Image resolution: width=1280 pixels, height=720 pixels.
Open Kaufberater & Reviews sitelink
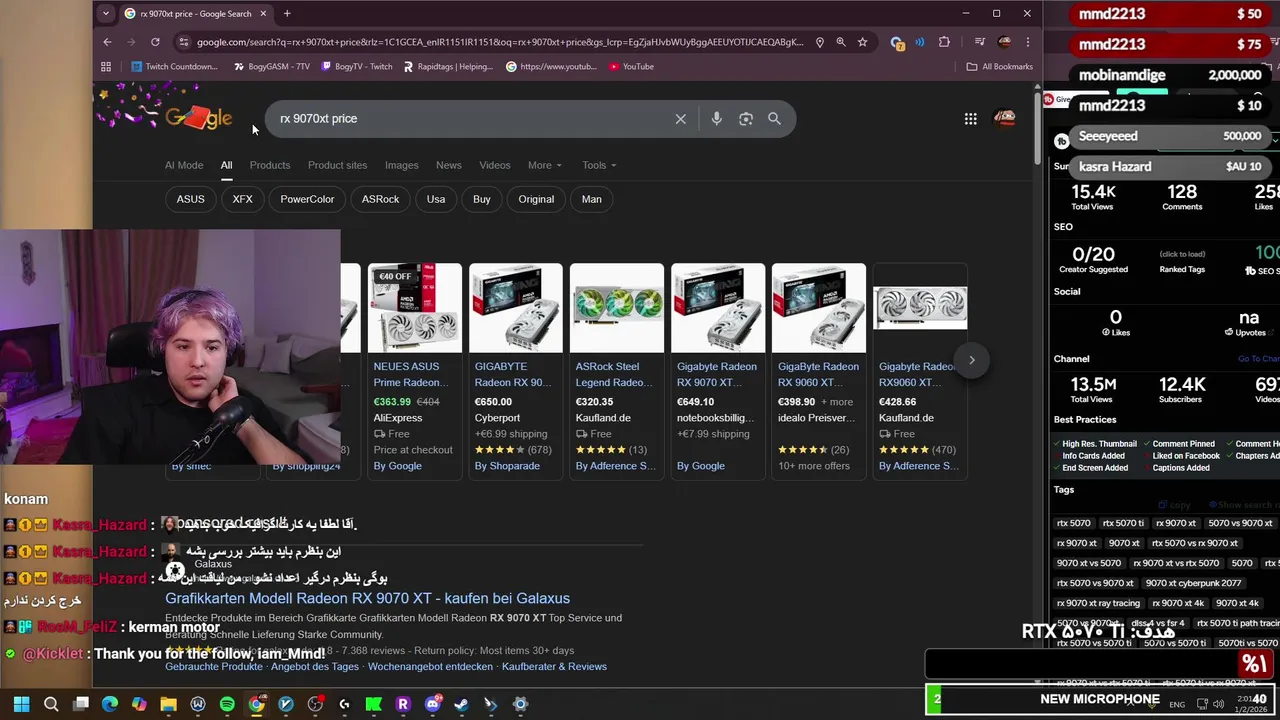point(554,666)
